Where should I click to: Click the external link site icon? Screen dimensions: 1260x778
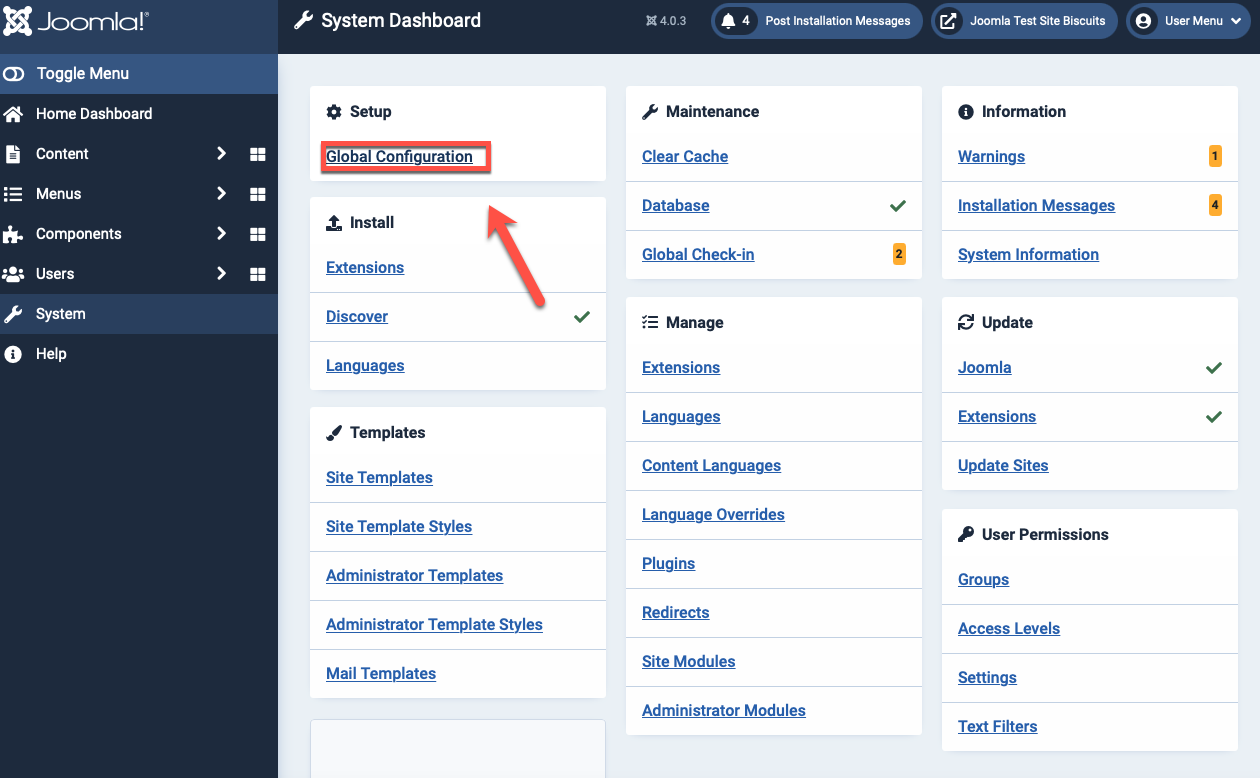(948, 21)
